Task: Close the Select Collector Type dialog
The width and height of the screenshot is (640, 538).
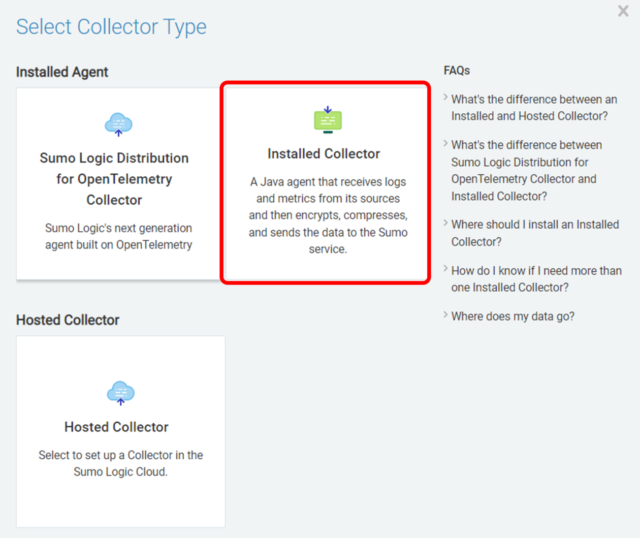Action: 623,11
